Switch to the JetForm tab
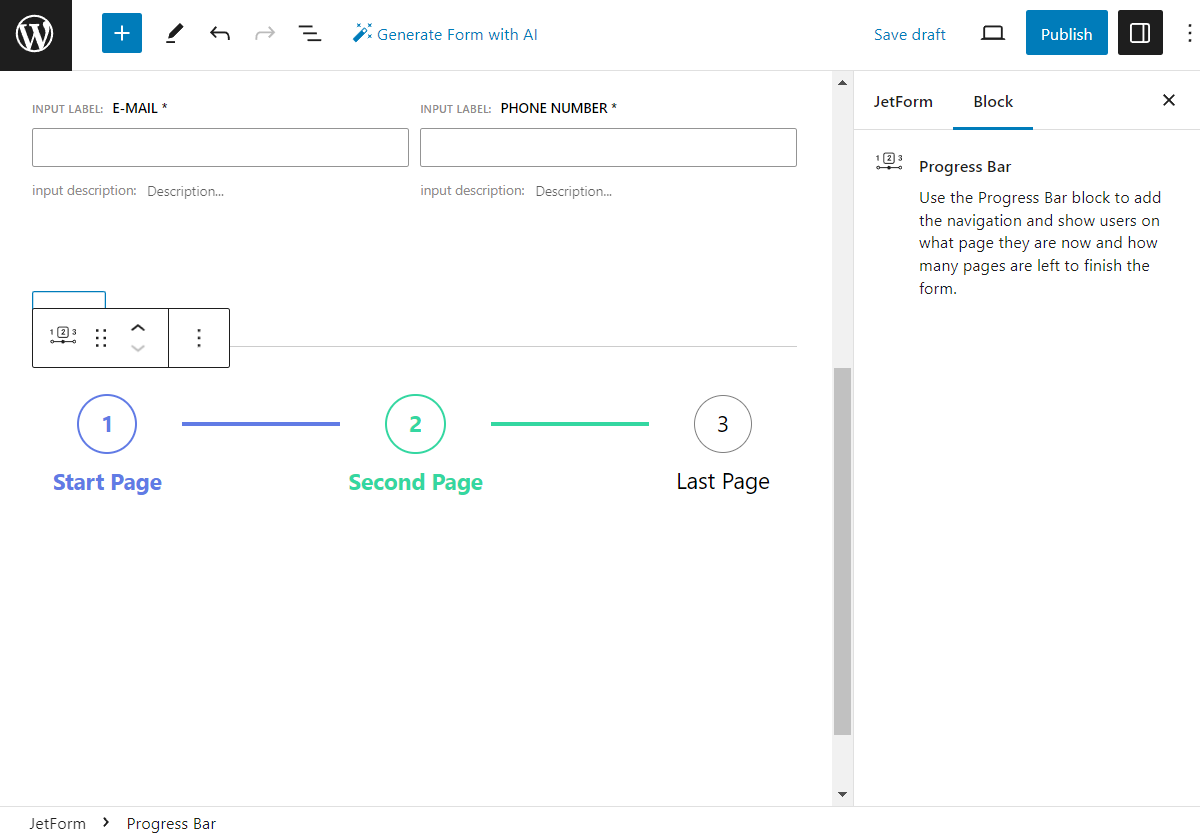 903,101
